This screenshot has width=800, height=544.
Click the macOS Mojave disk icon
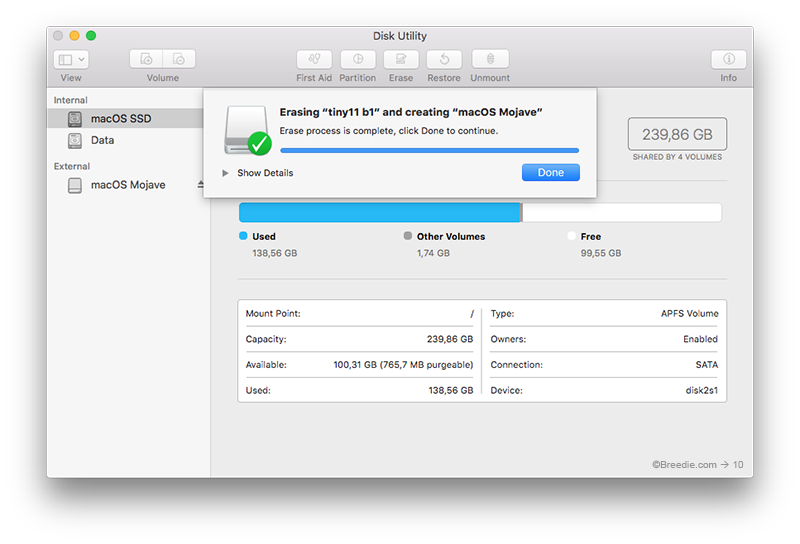[75, 185]
